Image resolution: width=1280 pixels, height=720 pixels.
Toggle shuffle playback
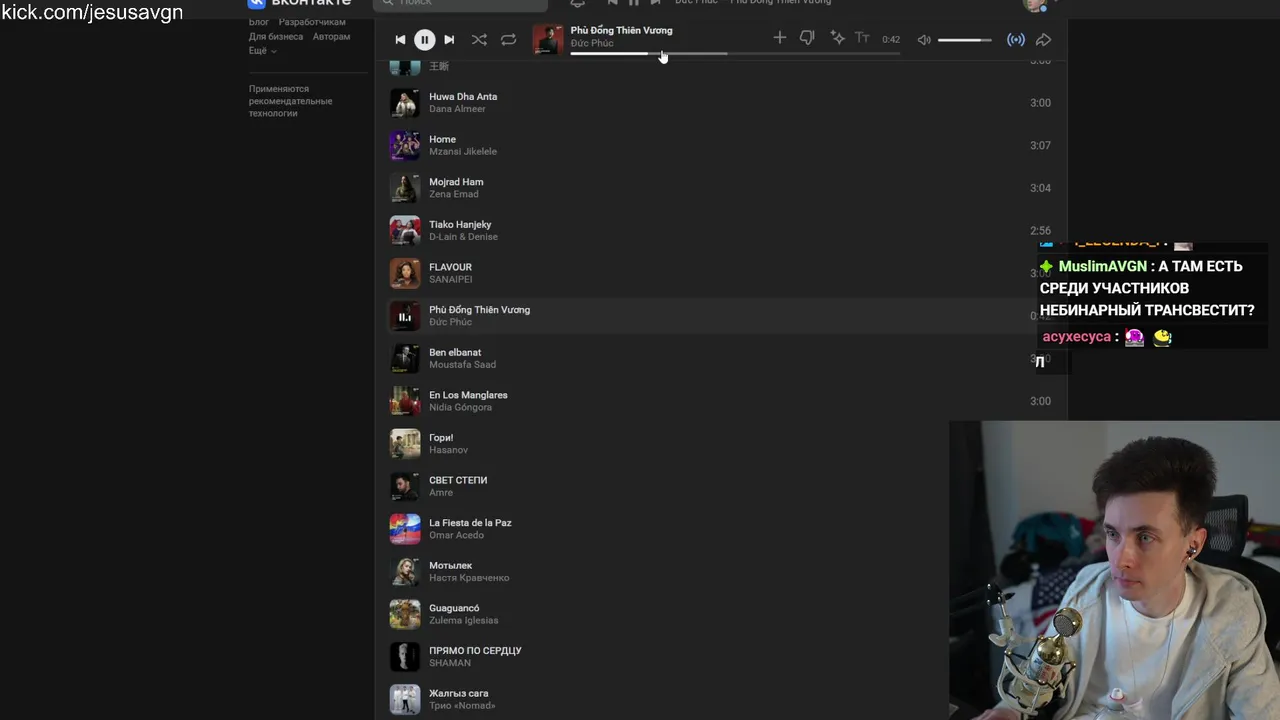click(479, 40)
